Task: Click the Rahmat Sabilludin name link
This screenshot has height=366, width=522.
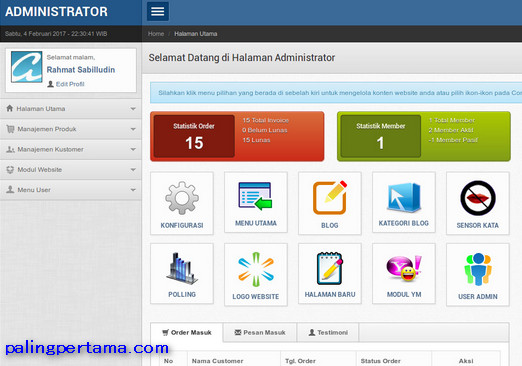Action: pyautogui.click(x=81, y=70)
